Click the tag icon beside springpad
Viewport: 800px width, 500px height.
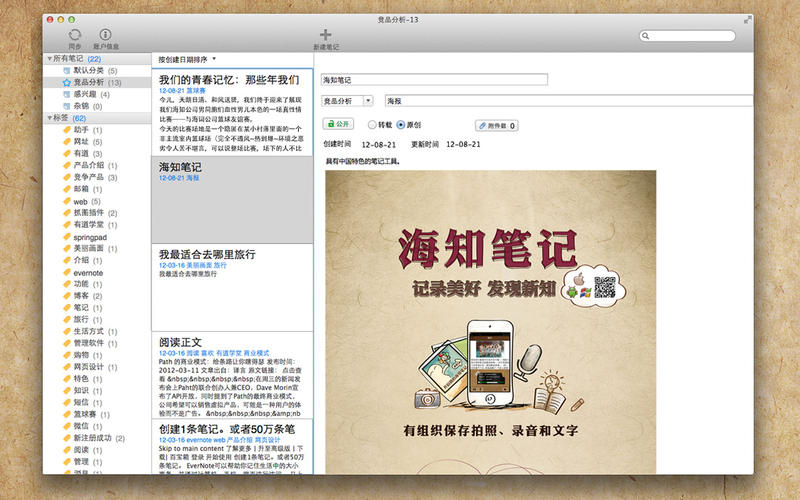pyautogui.click(x=66, y=237)
